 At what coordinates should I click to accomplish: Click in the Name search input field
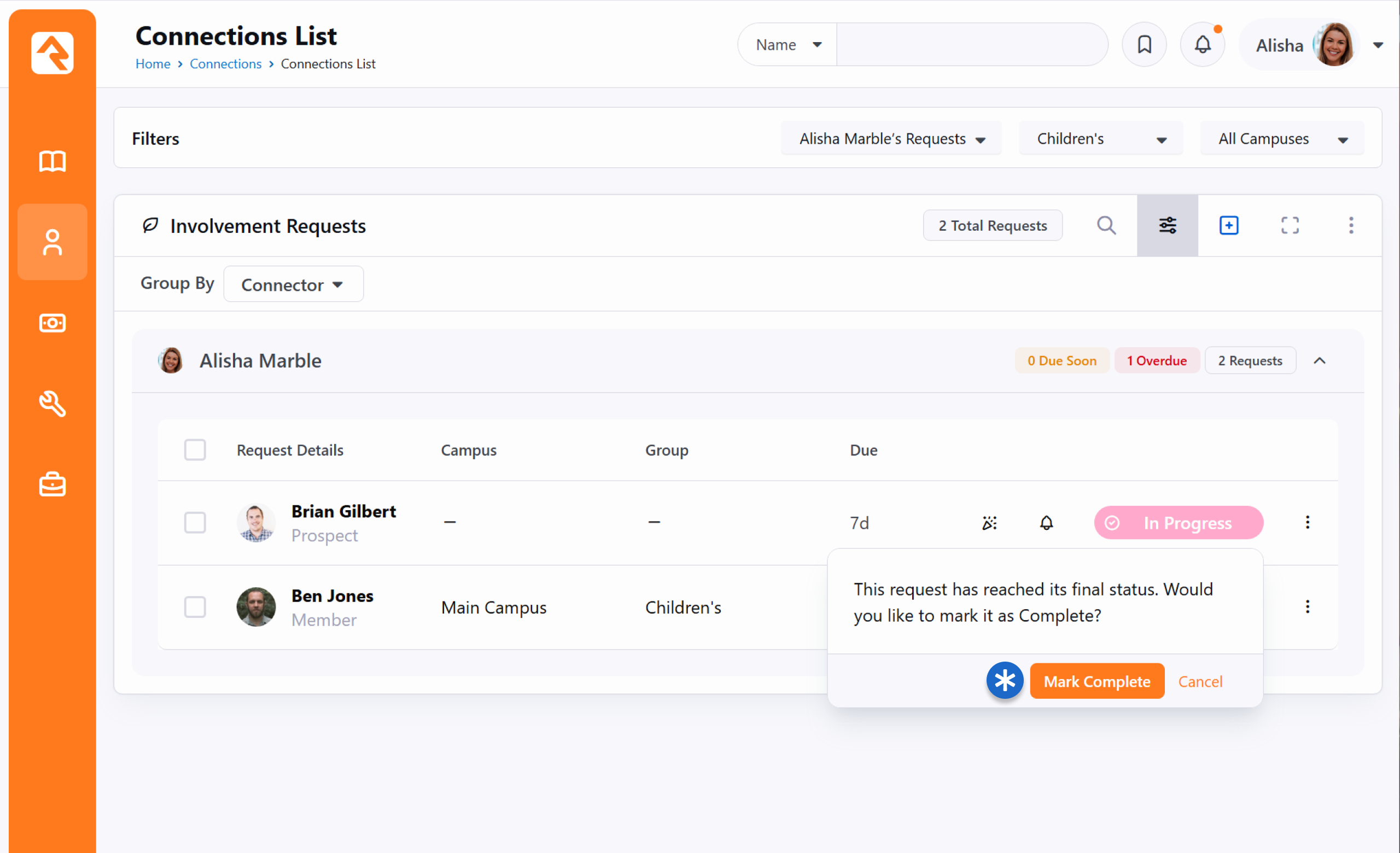pos(972,44)
